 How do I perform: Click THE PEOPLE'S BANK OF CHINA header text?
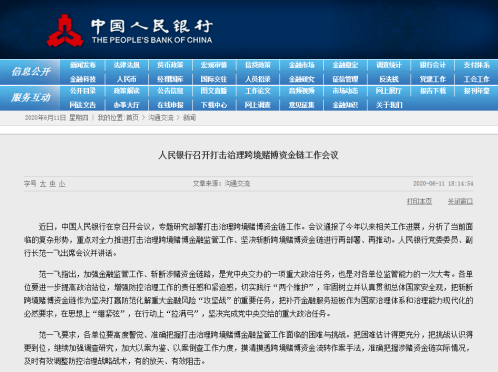(152, 40)
